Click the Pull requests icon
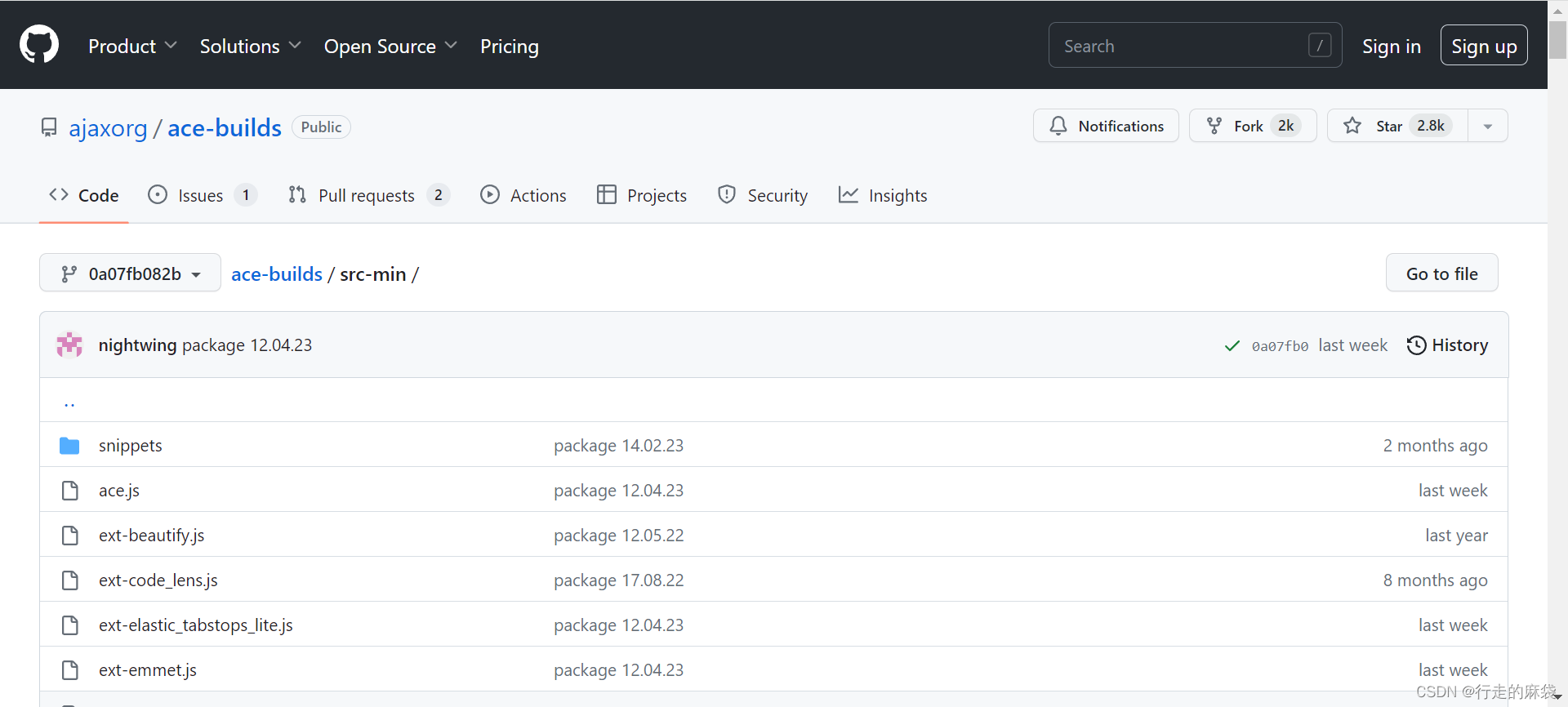 [x=297, y=194]
